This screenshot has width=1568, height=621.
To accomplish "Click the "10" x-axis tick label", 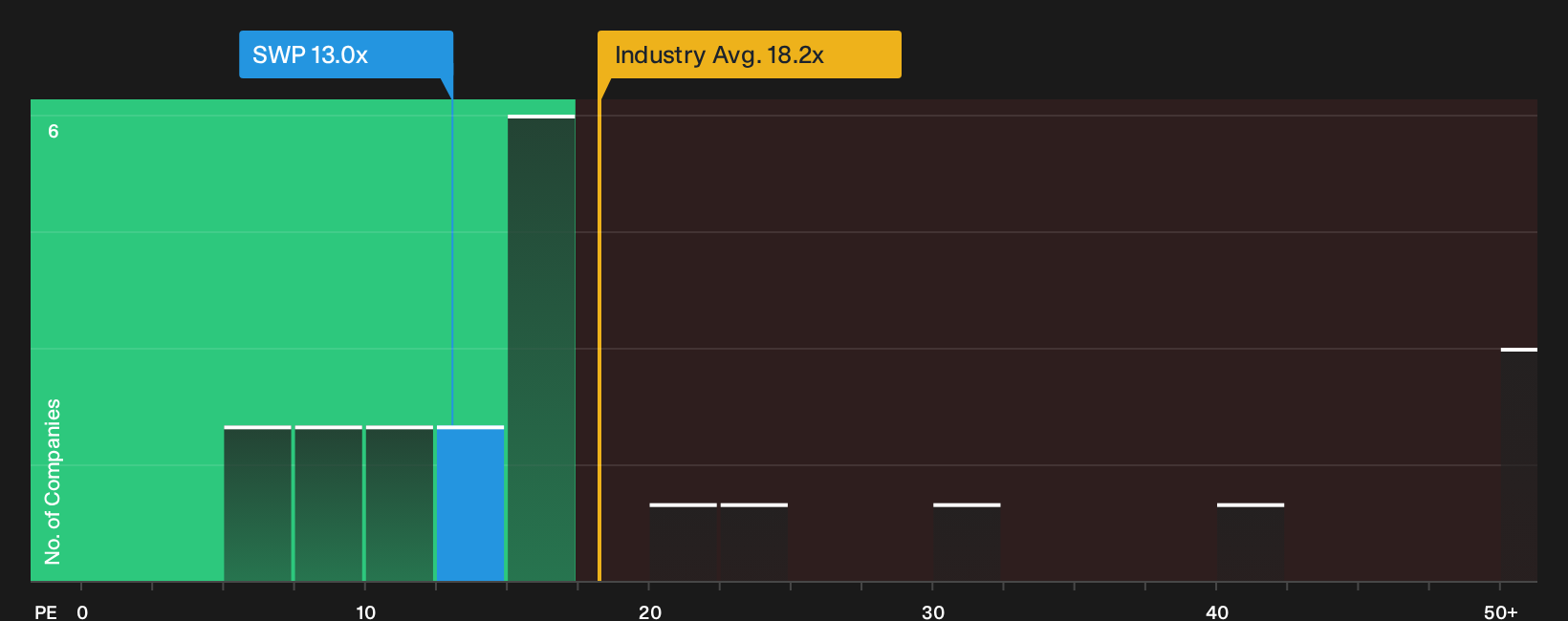I will (x=366, y=612).
